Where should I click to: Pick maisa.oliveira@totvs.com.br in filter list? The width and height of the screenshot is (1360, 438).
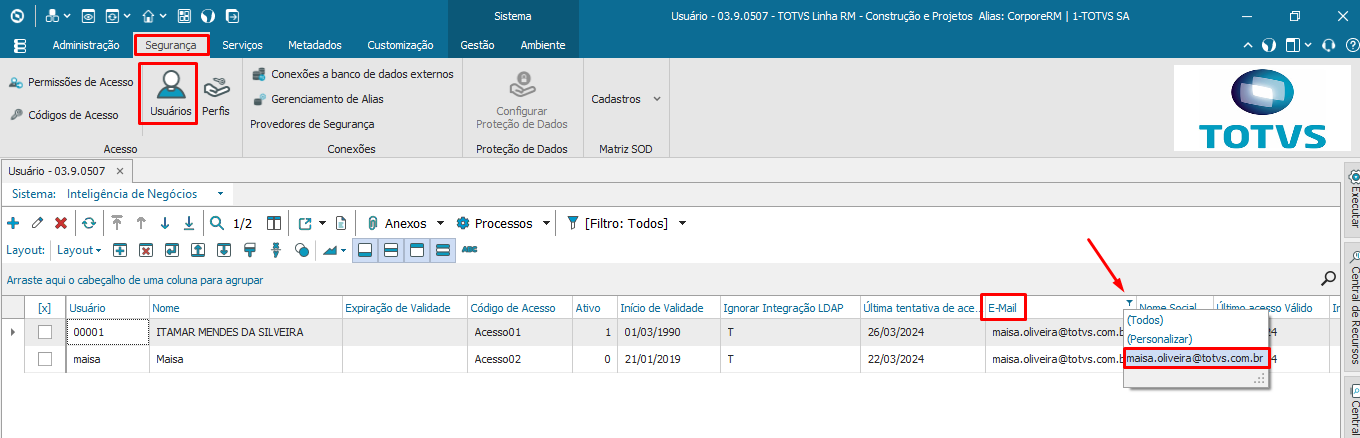click(x=1197, y=358)
